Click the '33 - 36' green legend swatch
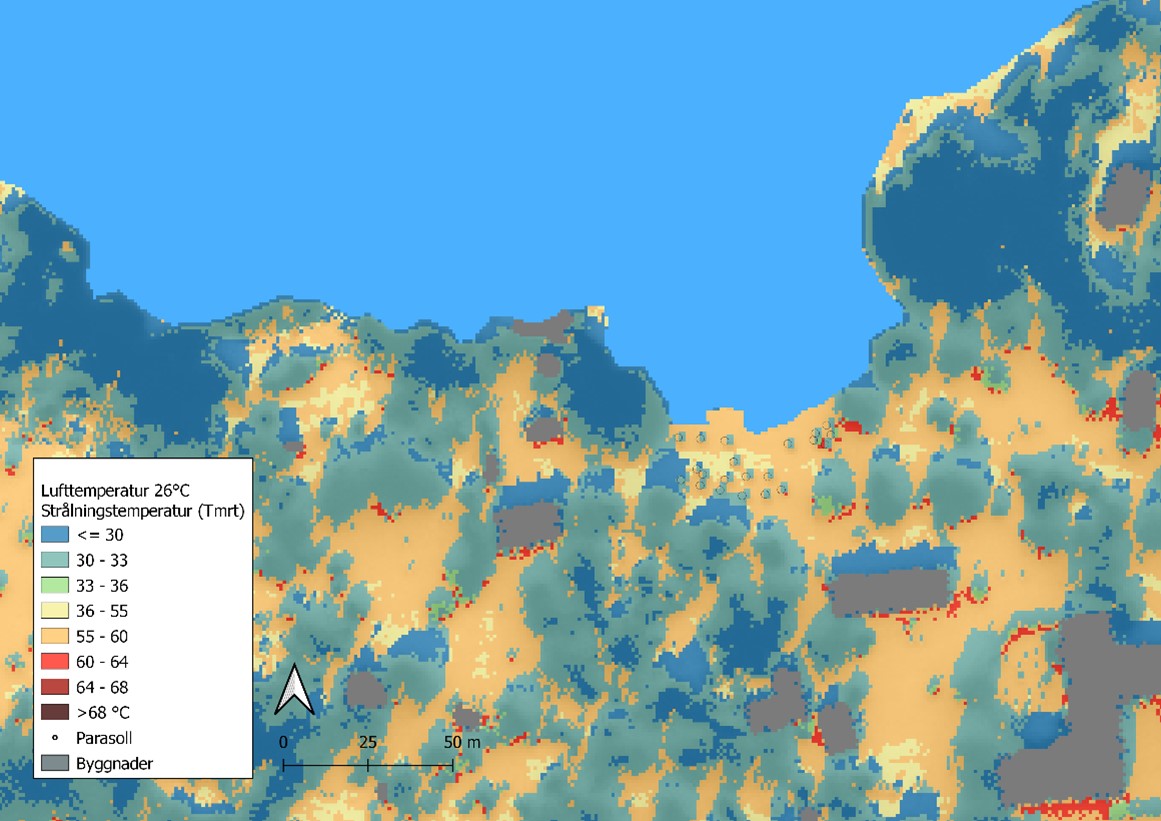The image size is (1161, 821). (56, 586)
